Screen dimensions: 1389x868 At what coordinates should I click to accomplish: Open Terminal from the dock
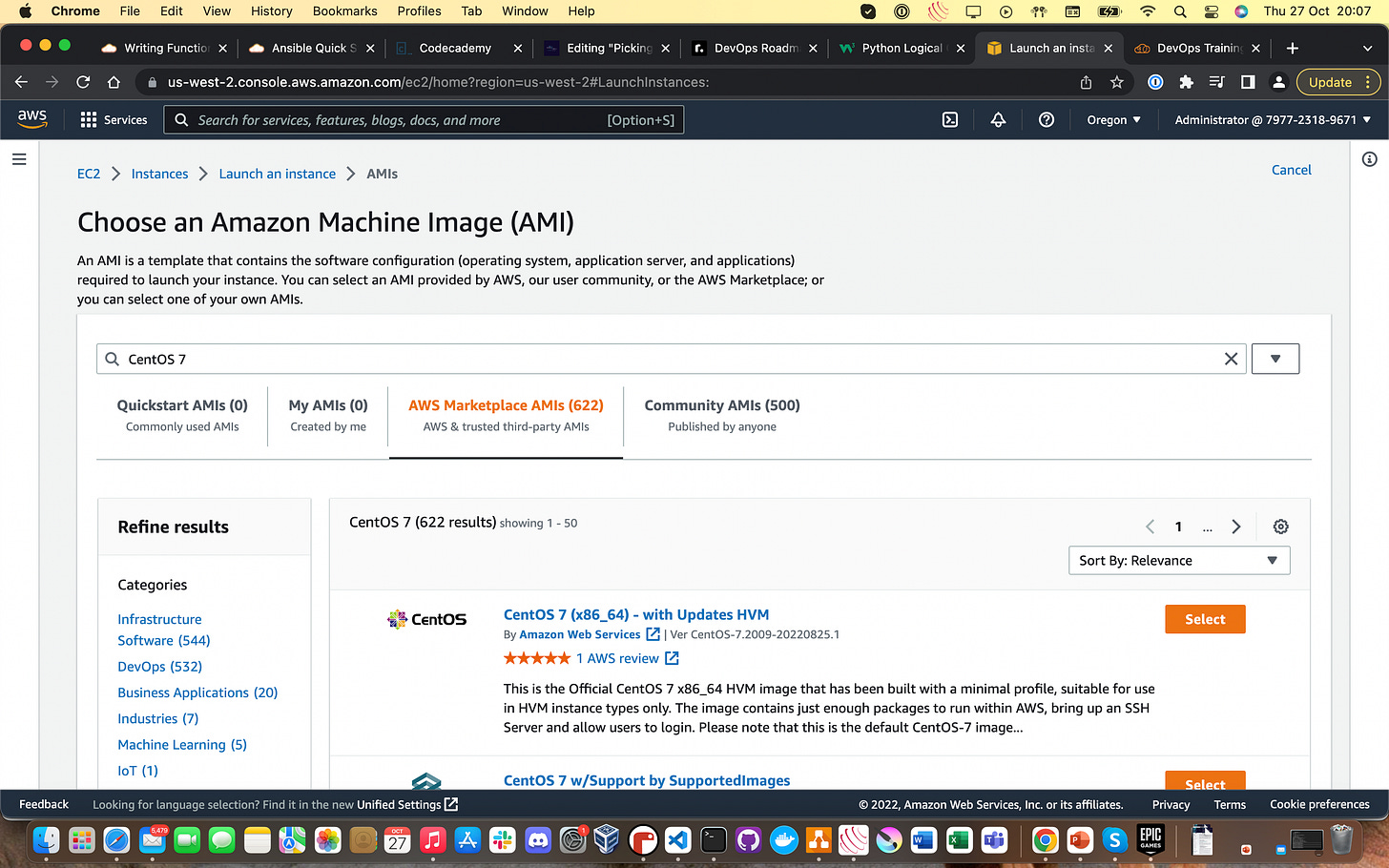point(713,840)
